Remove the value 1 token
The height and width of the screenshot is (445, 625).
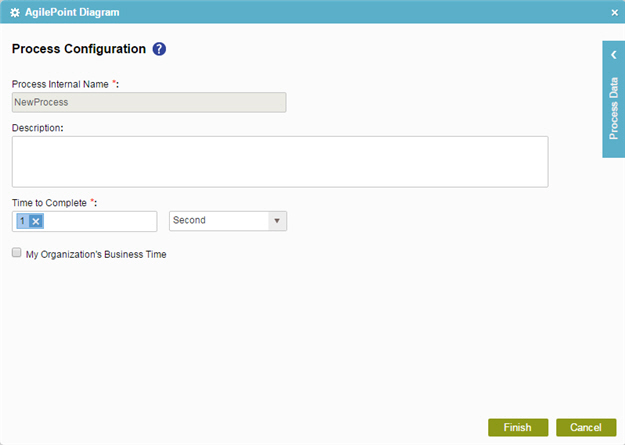click(x=36, y=221)
